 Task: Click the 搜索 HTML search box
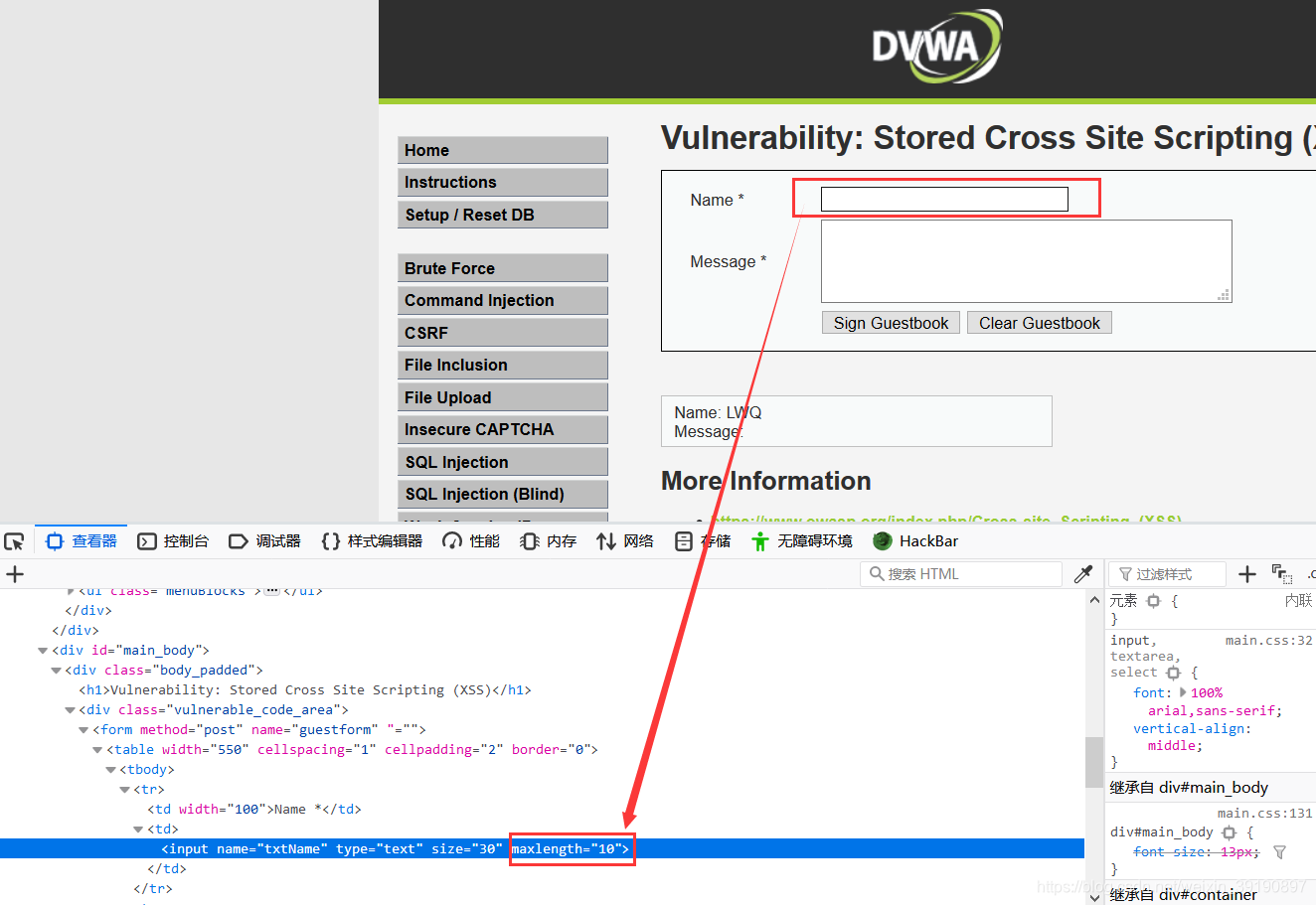(x=960, y=574)
